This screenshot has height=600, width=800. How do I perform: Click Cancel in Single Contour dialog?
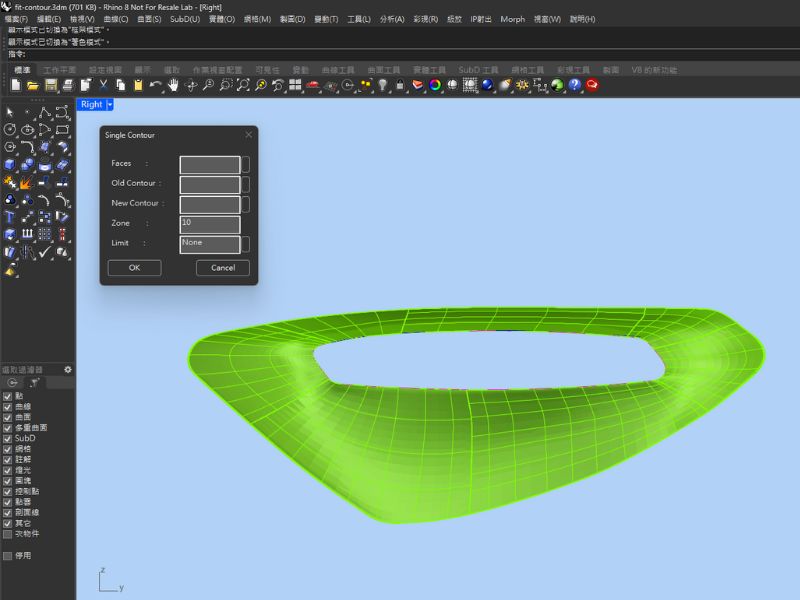point(223,268)
